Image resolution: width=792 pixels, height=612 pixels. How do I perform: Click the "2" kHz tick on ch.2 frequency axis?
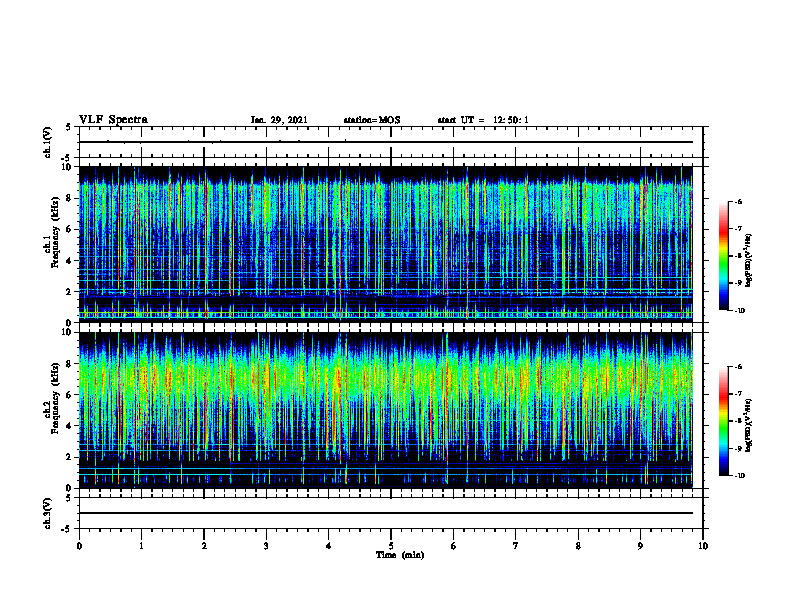[70, 457]
